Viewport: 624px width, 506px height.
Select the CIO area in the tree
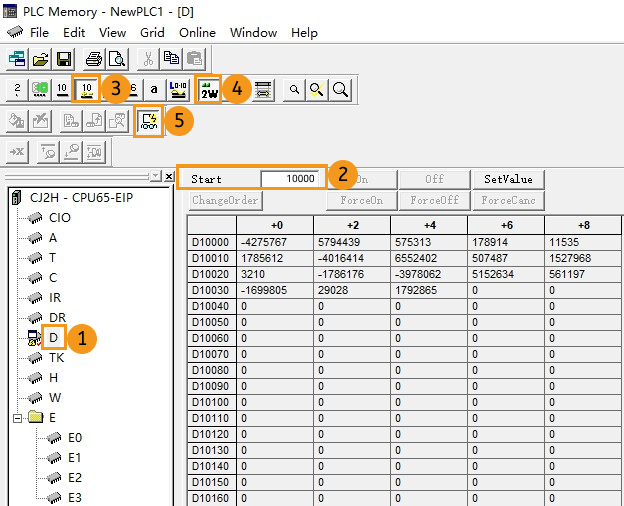[59, 217]
